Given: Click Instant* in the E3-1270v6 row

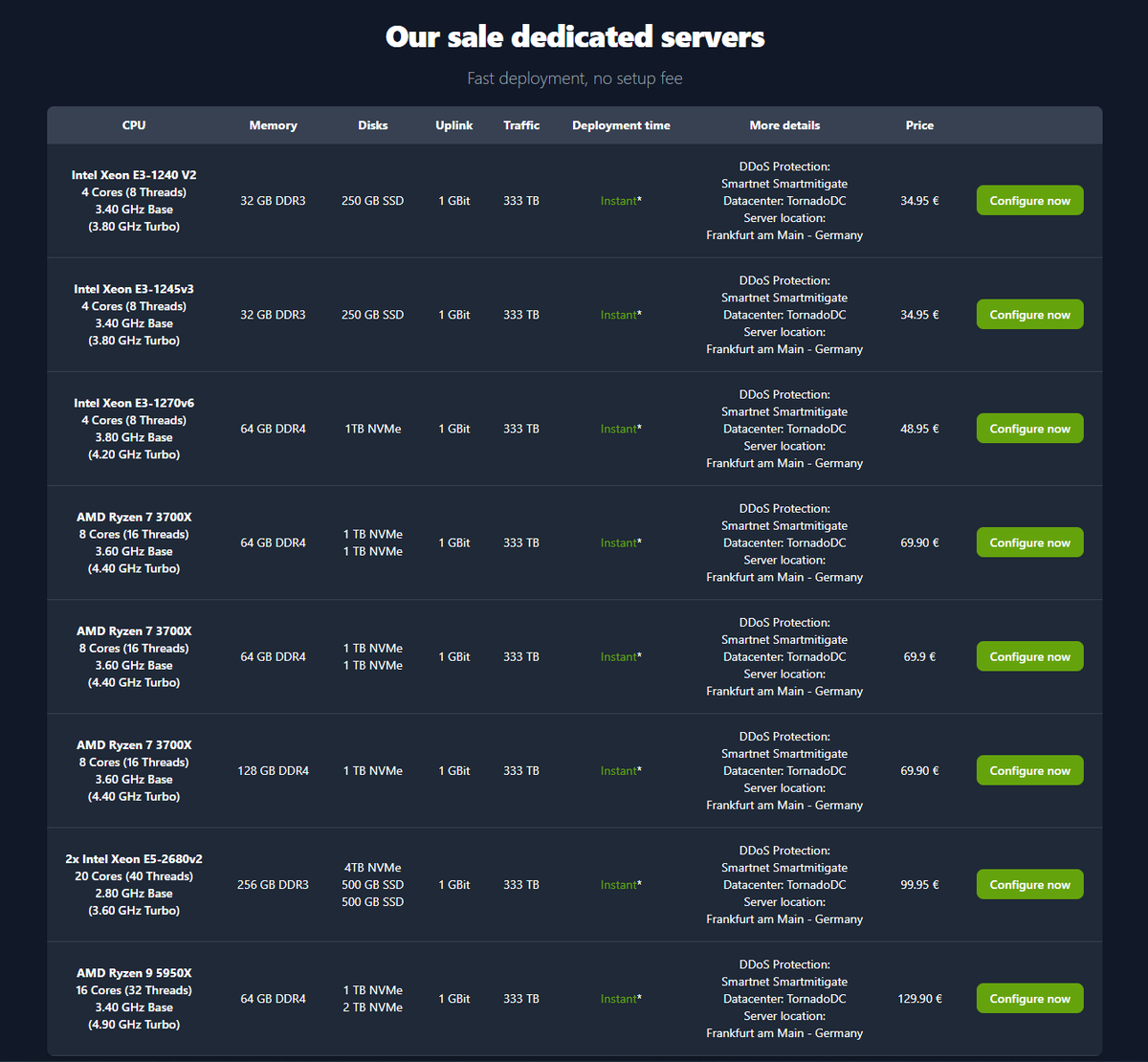Looking at the screenshot, I should (621, 429).
